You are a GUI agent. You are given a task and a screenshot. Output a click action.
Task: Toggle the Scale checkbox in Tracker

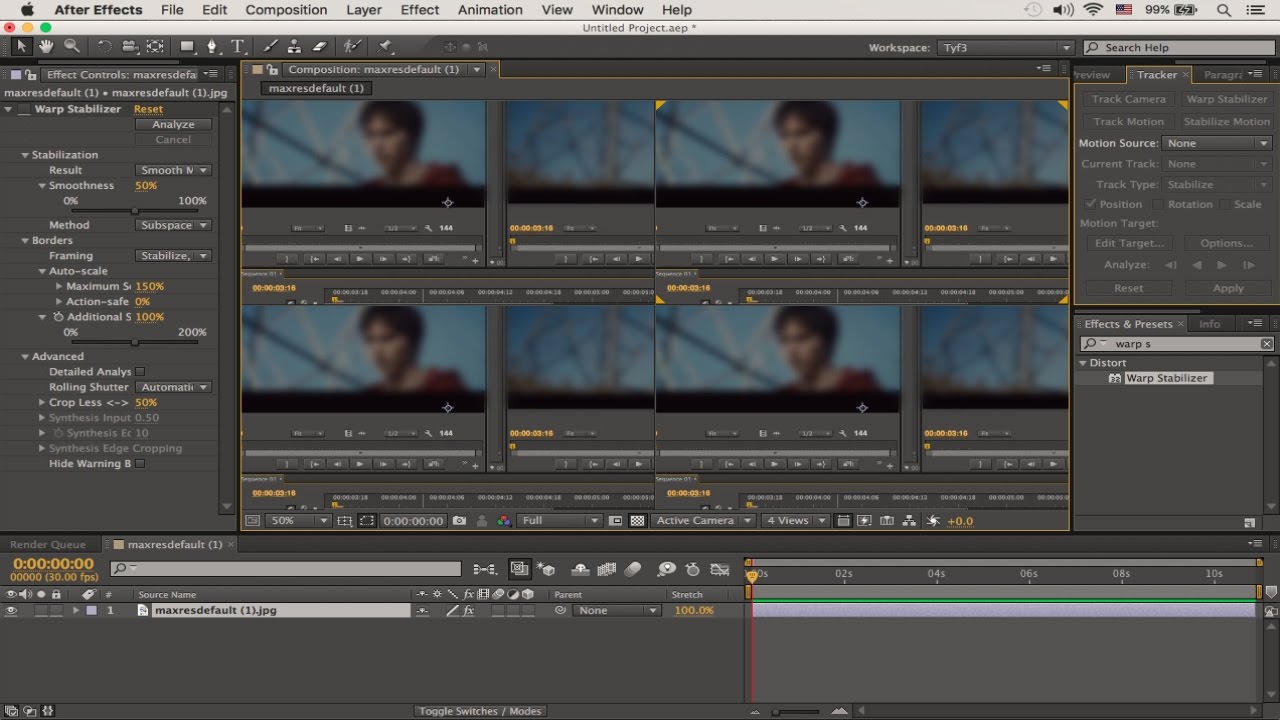(x=1224, y=204)
